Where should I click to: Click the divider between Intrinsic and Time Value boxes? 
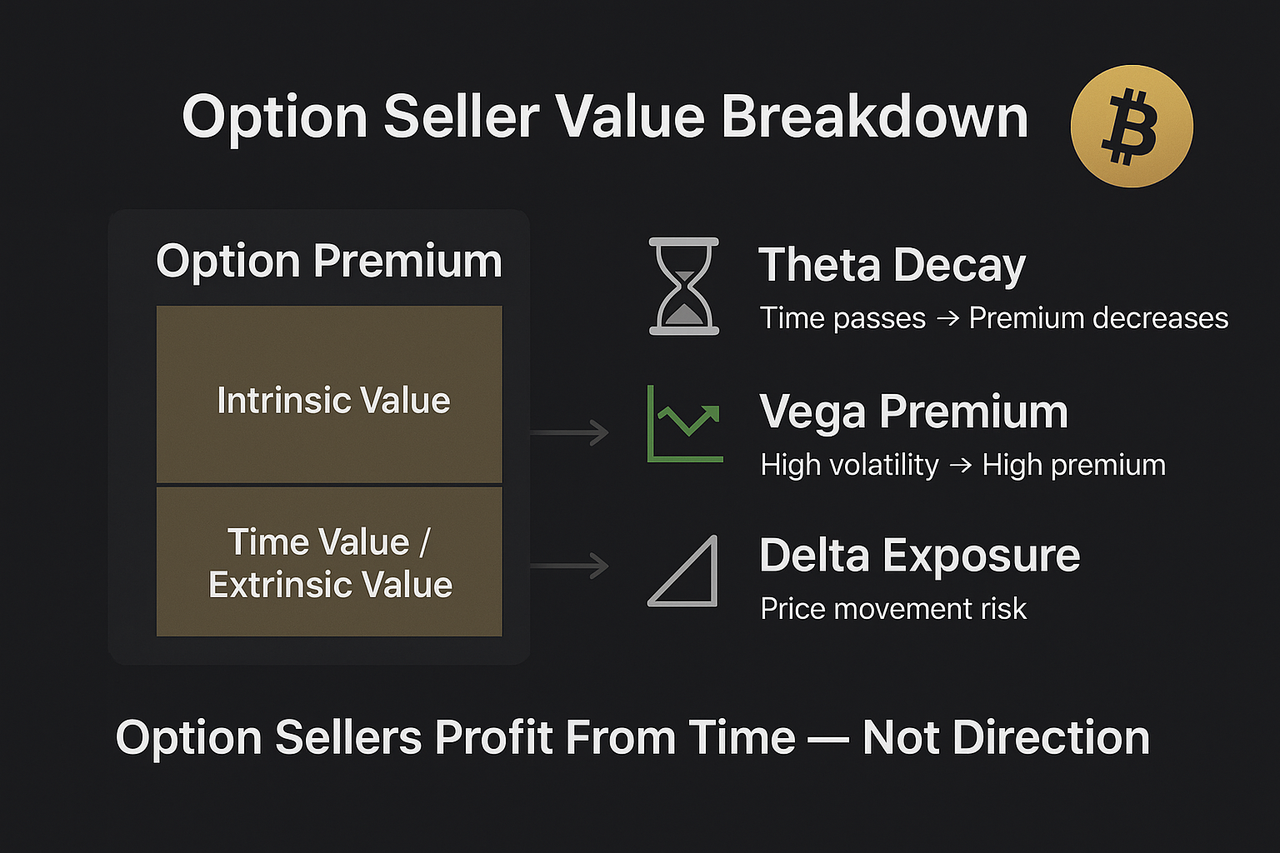[329, 485]
